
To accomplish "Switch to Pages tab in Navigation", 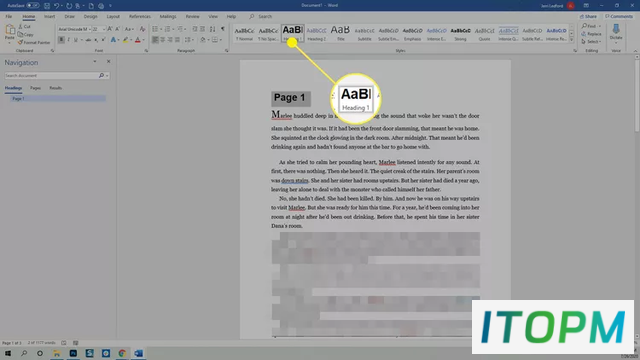I will pyautogui.click(x=36, y=88).
